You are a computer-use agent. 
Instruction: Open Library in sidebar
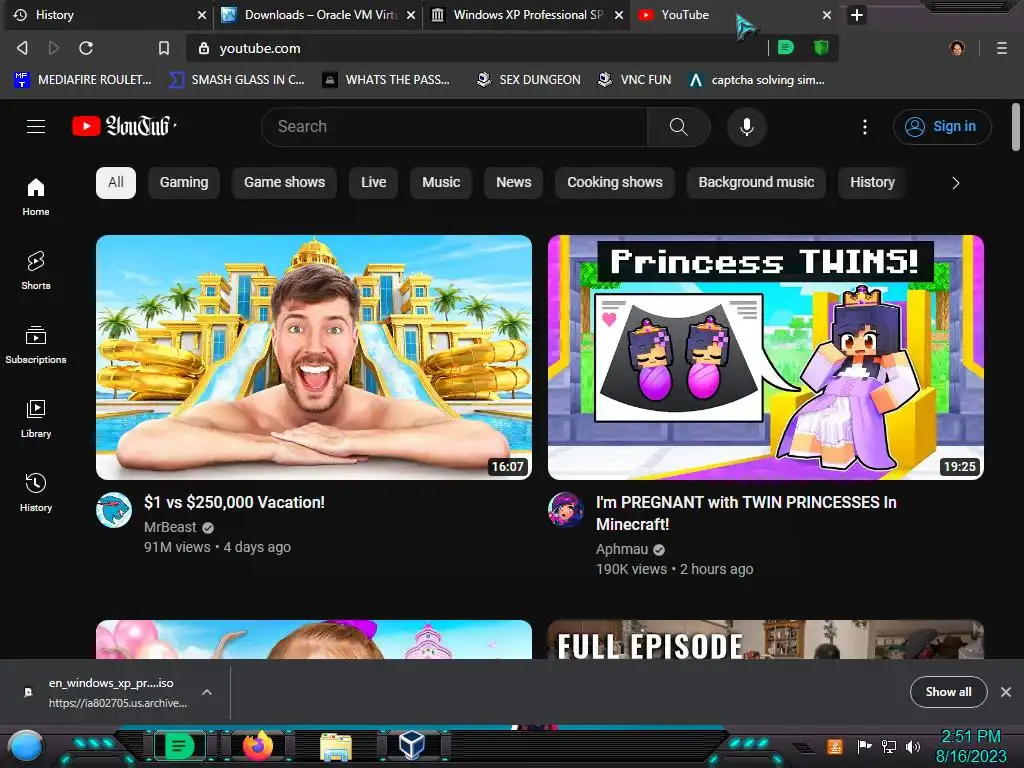36,419
